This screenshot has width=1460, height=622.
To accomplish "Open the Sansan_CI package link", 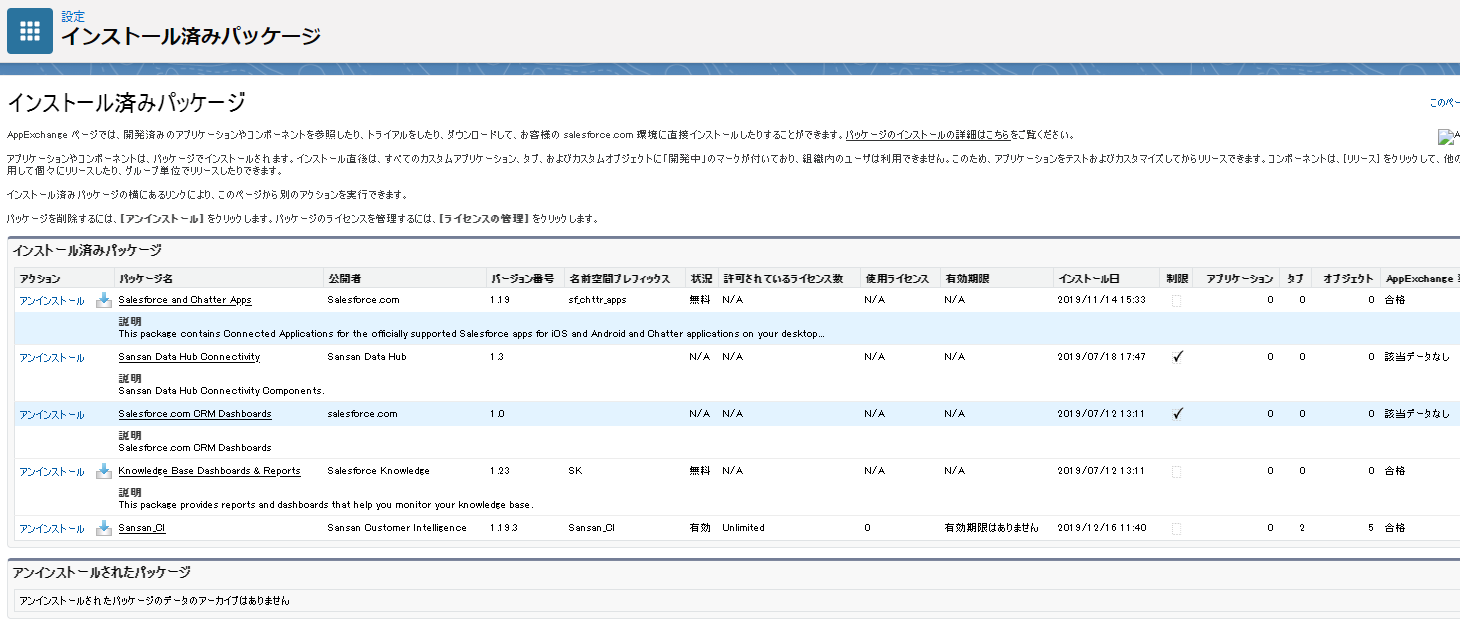I will 142,528.
